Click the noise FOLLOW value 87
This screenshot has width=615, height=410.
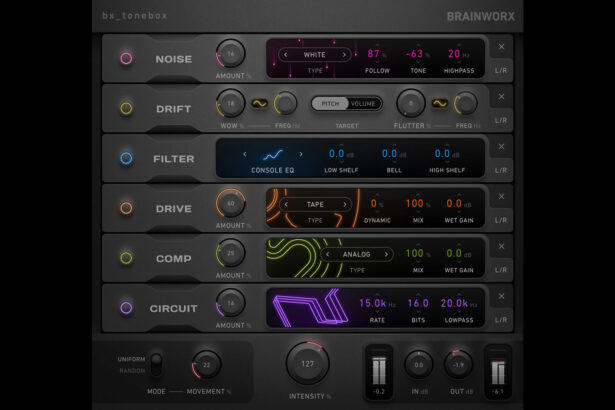click(x=373, y=54)
